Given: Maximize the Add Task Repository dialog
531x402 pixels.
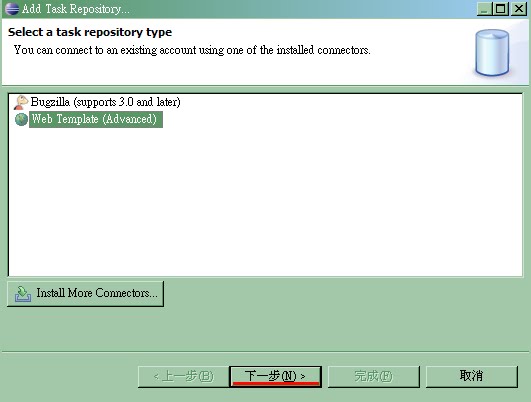Looking at the screenshot, I should (x=501, y=9).
